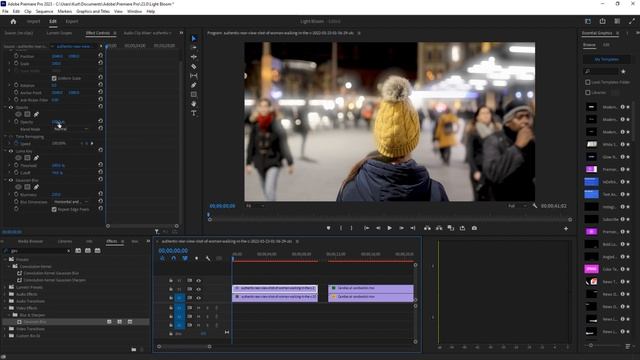Screen dimensions: 640x360
Task: Use pen mask under Gaussian Blur
Action: pyautogui.click(x=36, y=187)
